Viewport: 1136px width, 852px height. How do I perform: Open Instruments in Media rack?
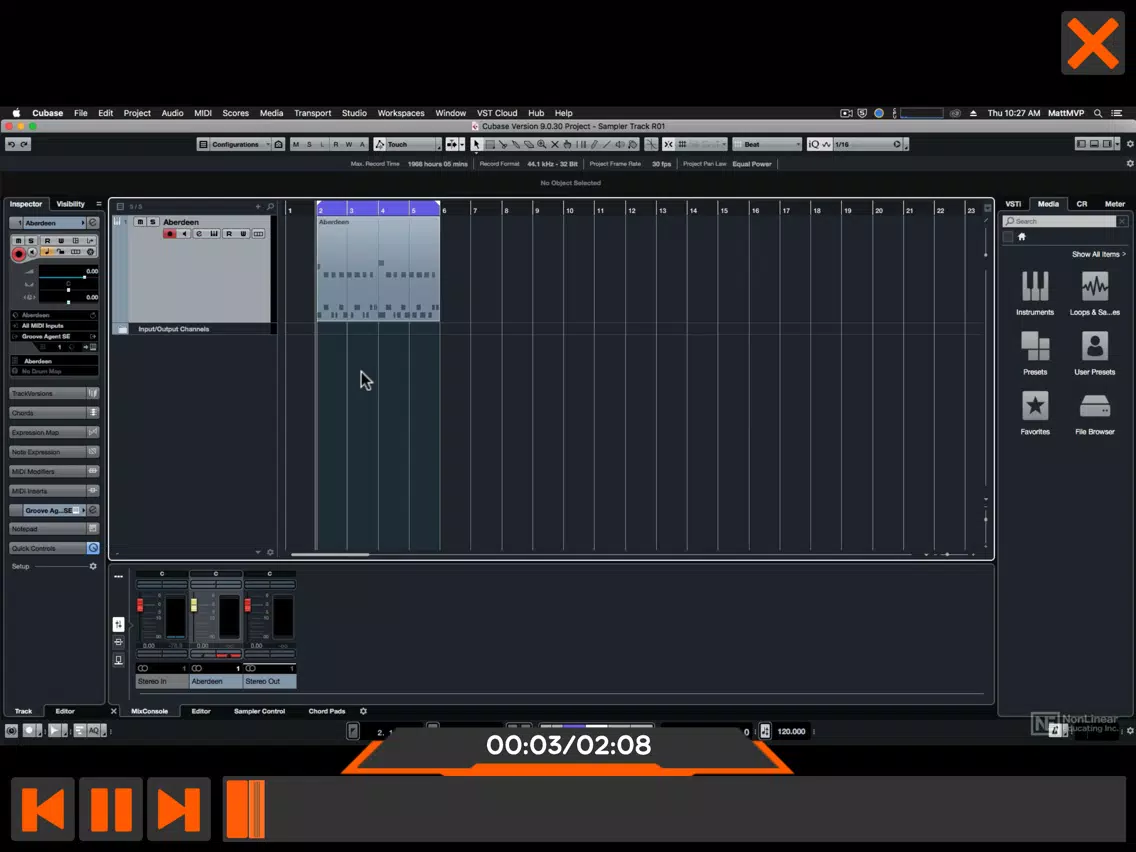pyautogui.click(x=1035, y=293)
